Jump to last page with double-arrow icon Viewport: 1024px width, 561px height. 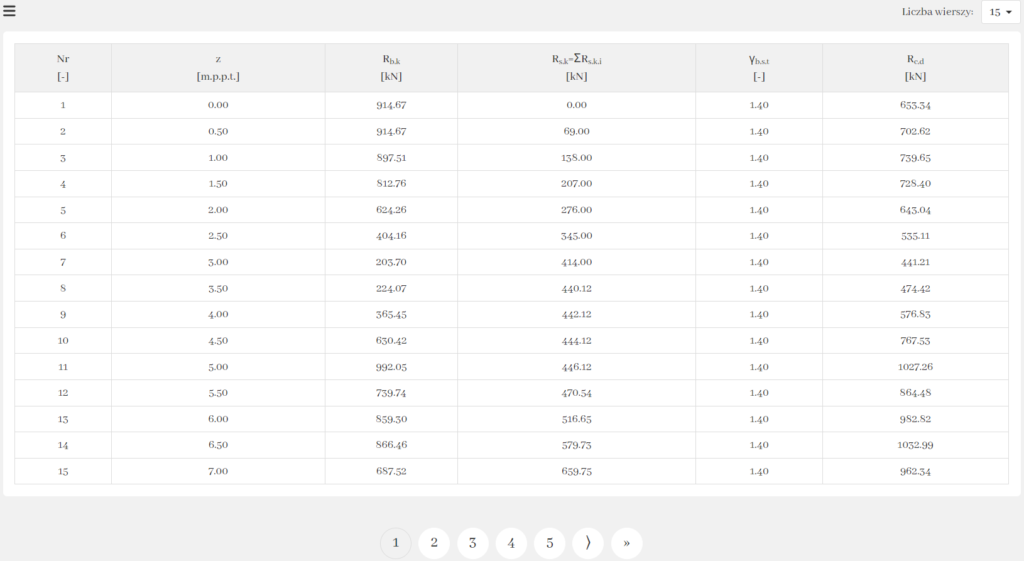pos(626,543)
